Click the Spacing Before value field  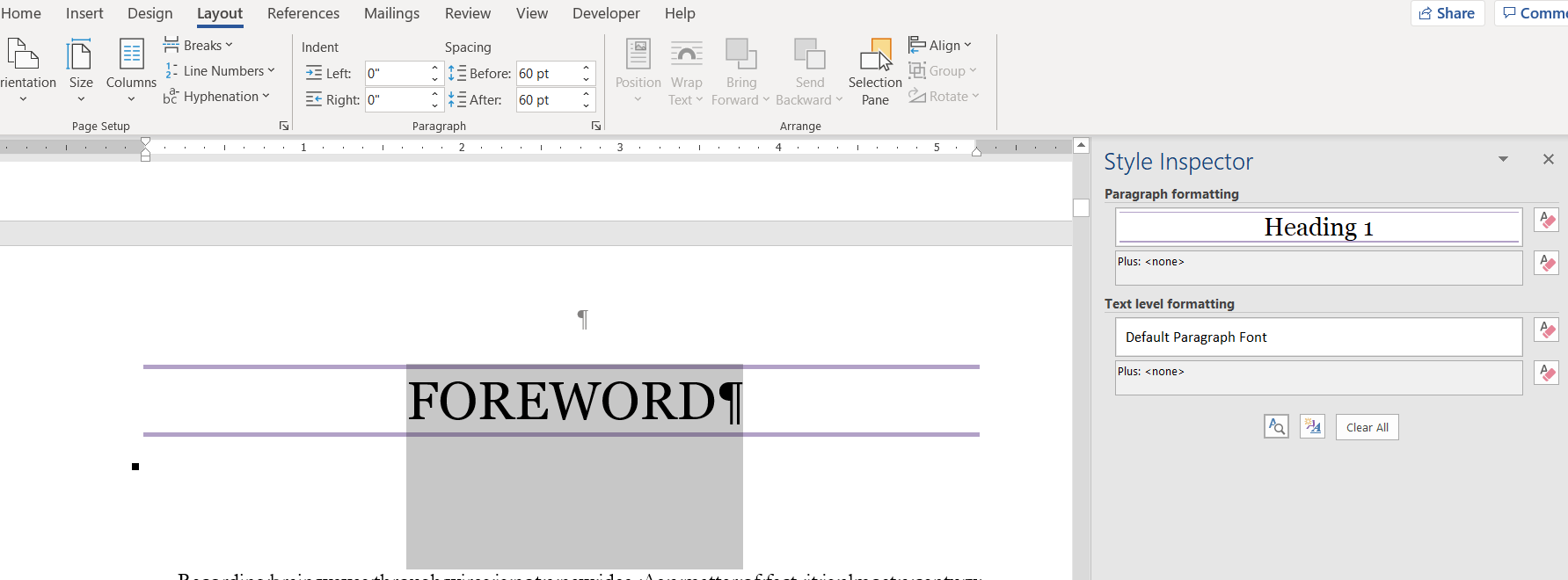coord(548,73)
